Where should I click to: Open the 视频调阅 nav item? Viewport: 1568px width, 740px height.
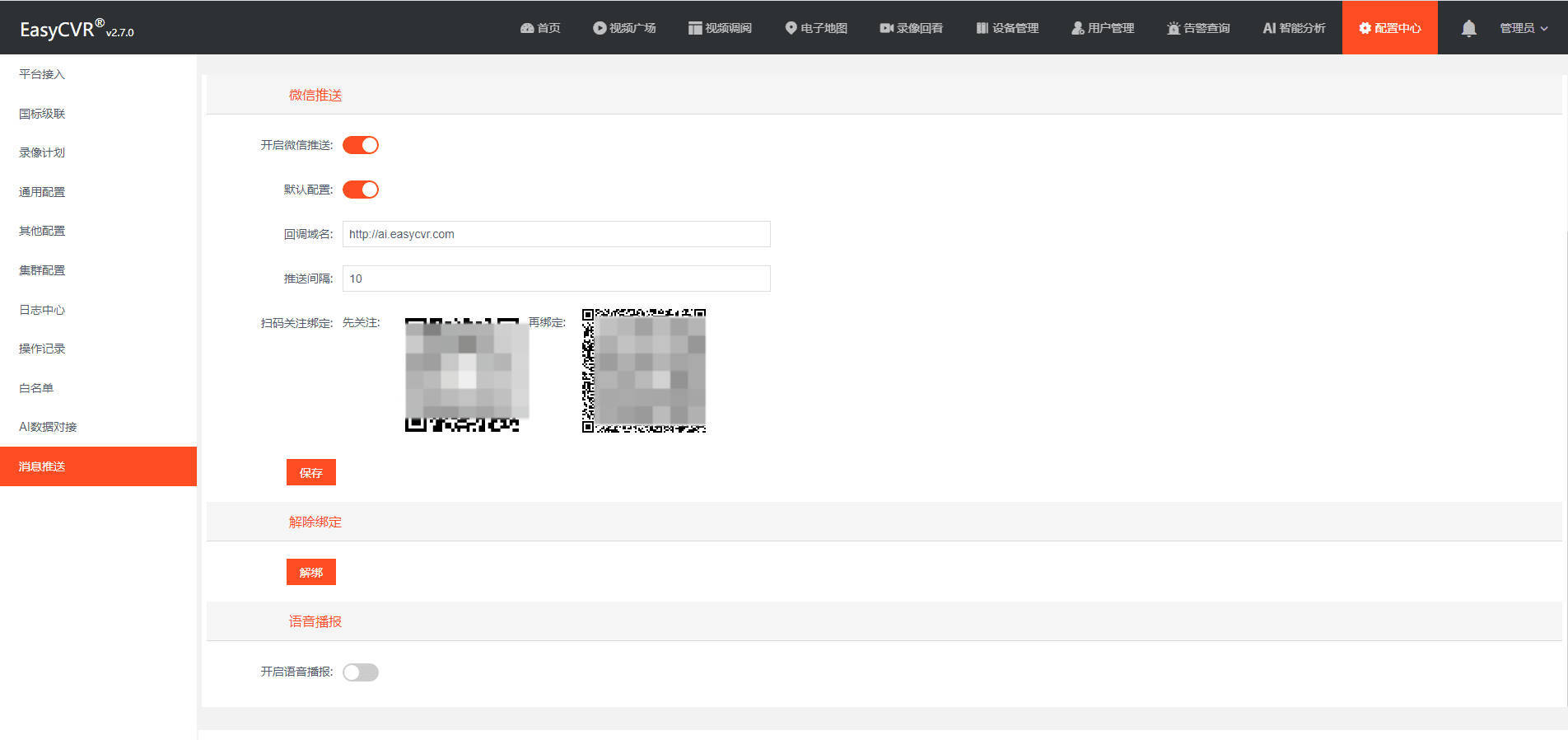click(x=720, y=28)
